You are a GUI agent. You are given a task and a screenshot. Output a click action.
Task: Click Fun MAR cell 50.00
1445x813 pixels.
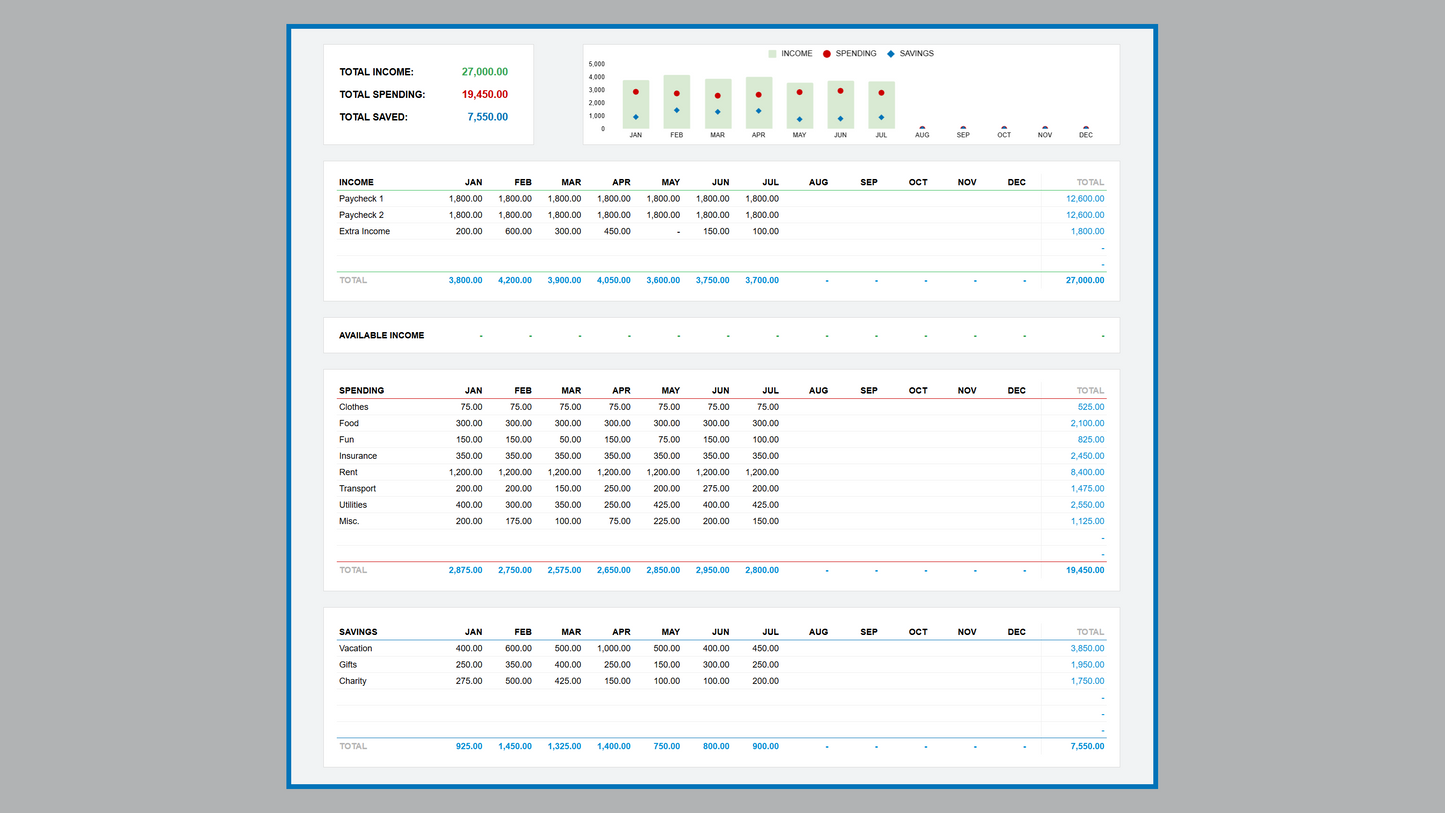pyautogui.click(x=570, y=440)
